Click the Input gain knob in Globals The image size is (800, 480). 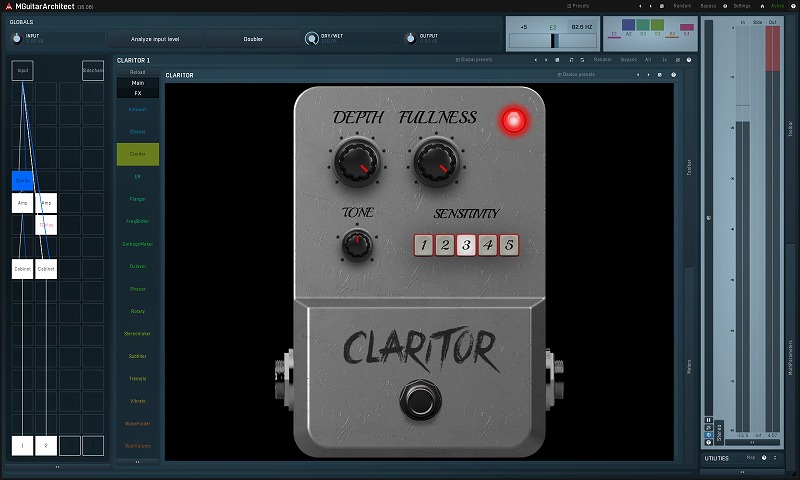click(16, 39)
